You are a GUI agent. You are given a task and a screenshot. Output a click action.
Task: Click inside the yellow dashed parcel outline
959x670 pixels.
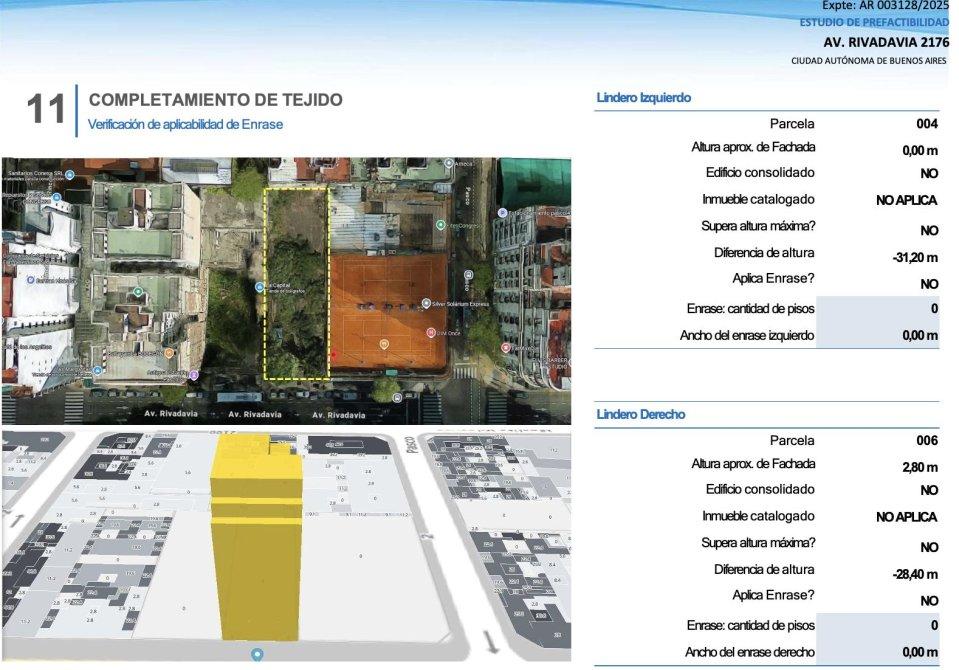click(x=296, y=280)
